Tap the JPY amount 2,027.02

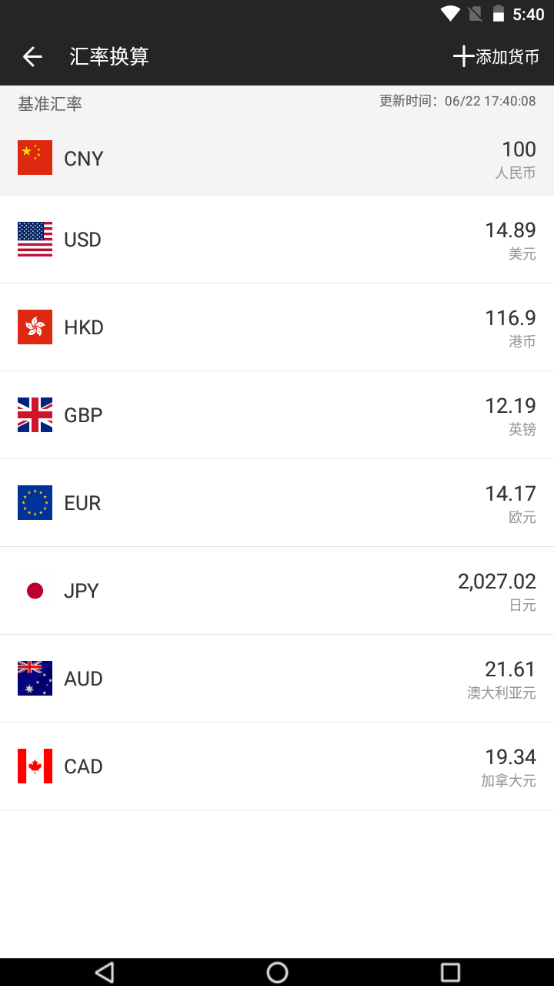coord(497,582)
